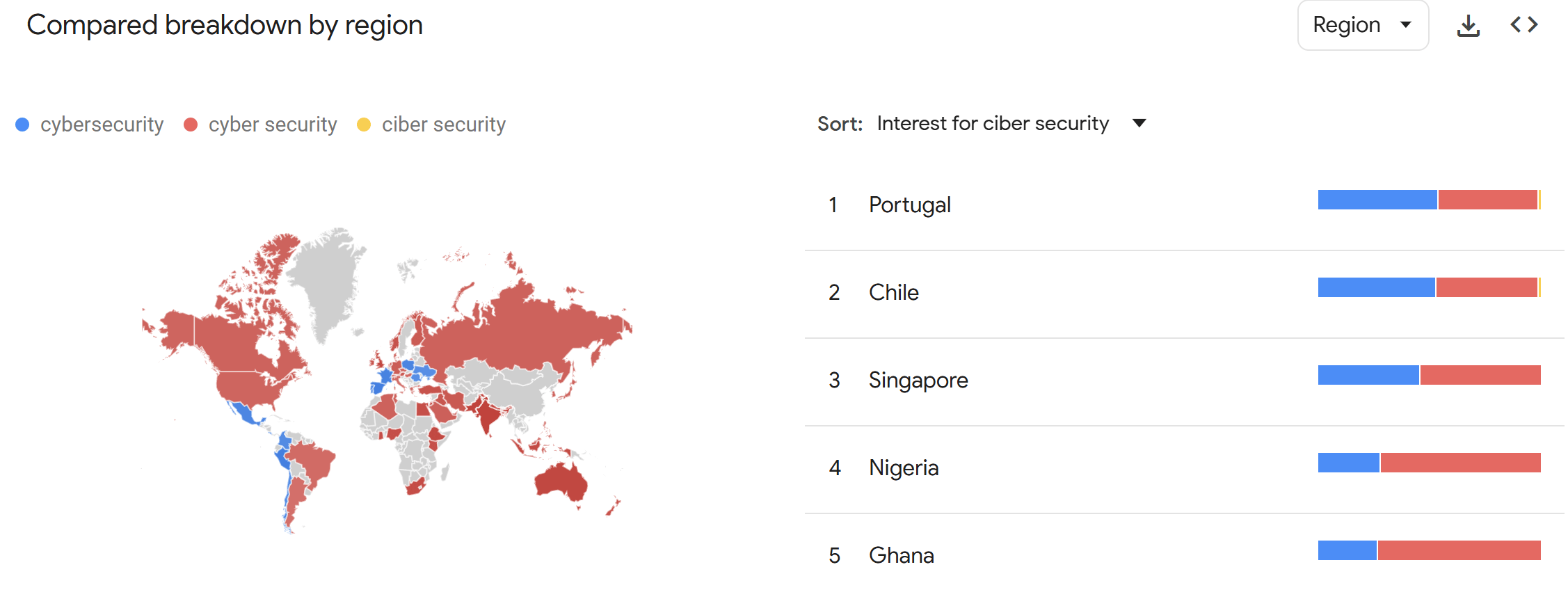This screenshot has height=615, width=1568.
Task: Open Singapore region entry
Action: point(918,380)
